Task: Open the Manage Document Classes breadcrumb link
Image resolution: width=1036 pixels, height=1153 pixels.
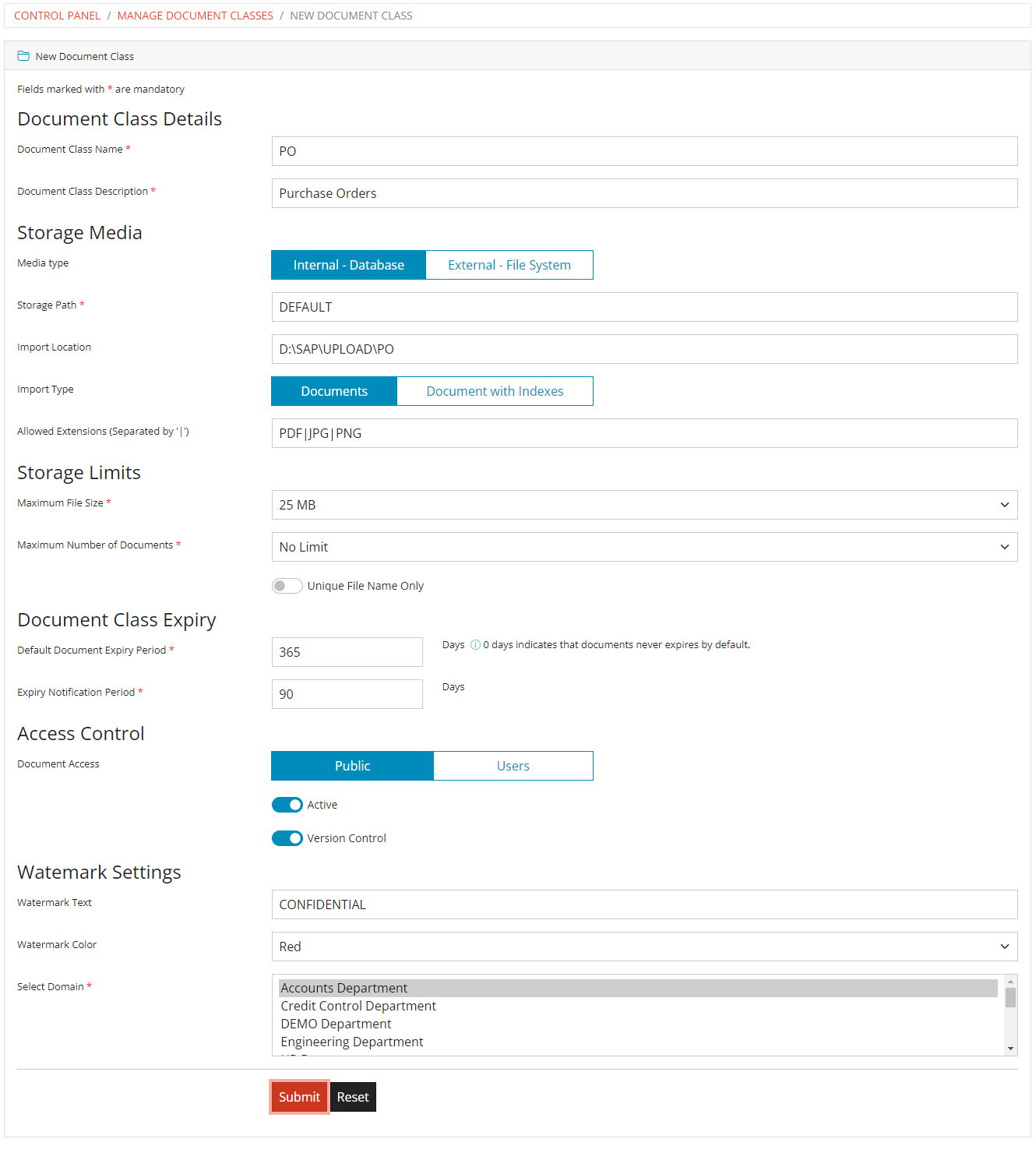Action: [195, 15]
